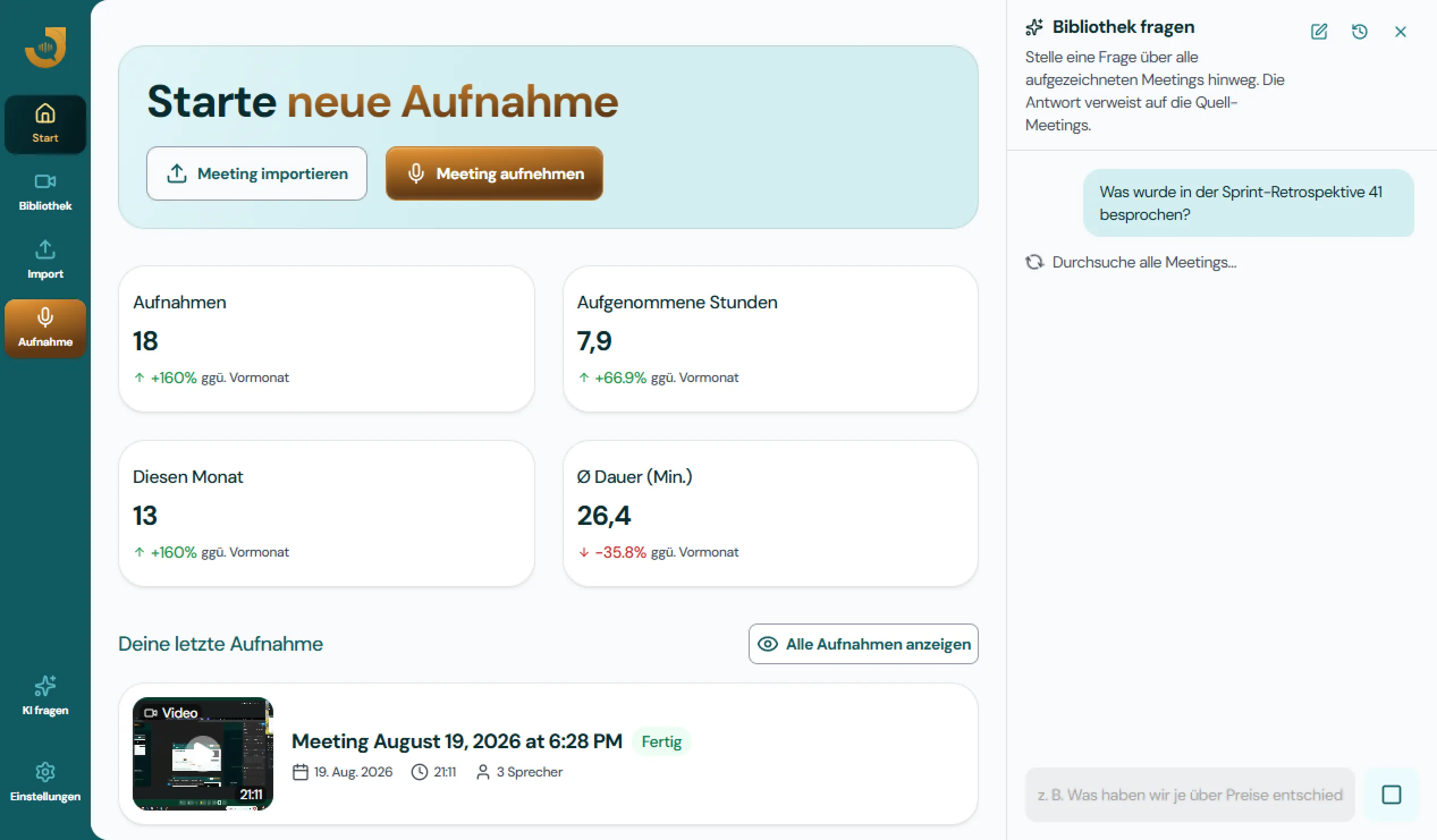
Task: Close the Bibliothek fragen panel
Action: (x=1401, y=31)
